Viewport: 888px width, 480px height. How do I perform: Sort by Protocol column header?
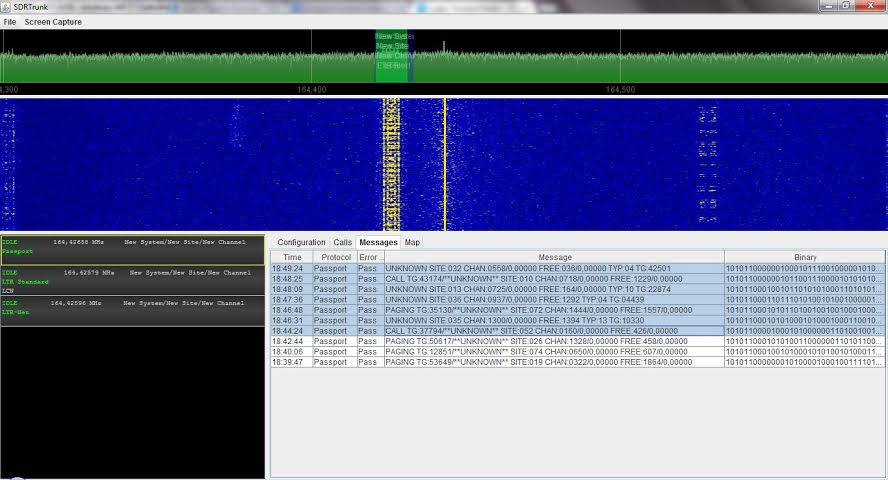(x=335, y=257)
